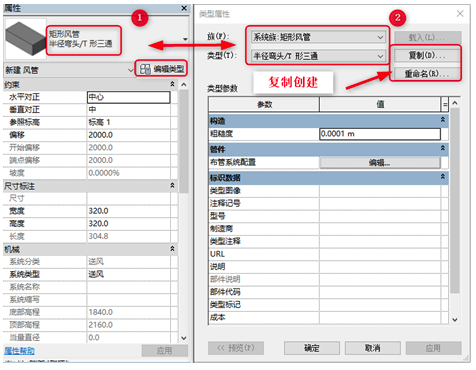Click the 应用 button in Properties panel

click(165, 351)
